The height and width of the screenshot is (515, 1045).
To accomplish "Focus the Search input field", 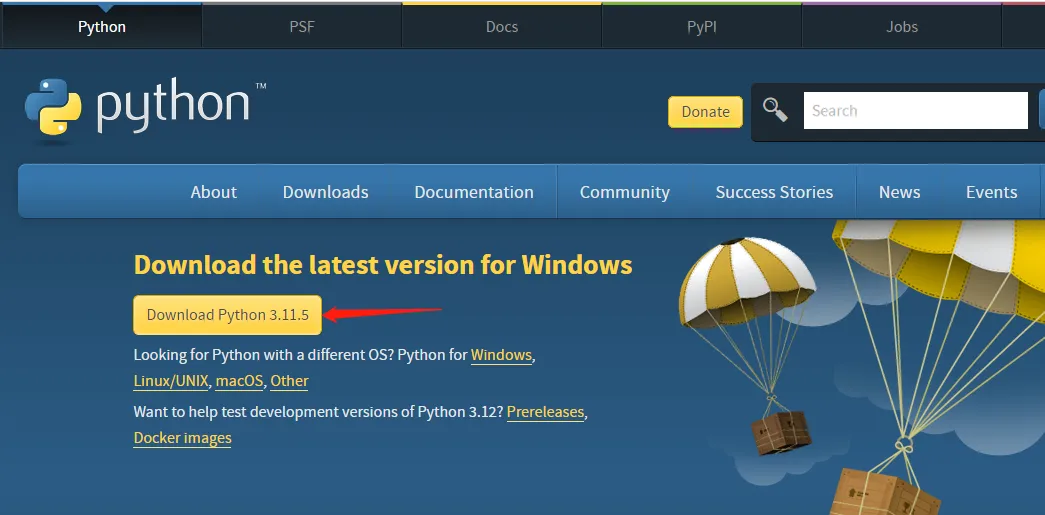I will [915, 111].
